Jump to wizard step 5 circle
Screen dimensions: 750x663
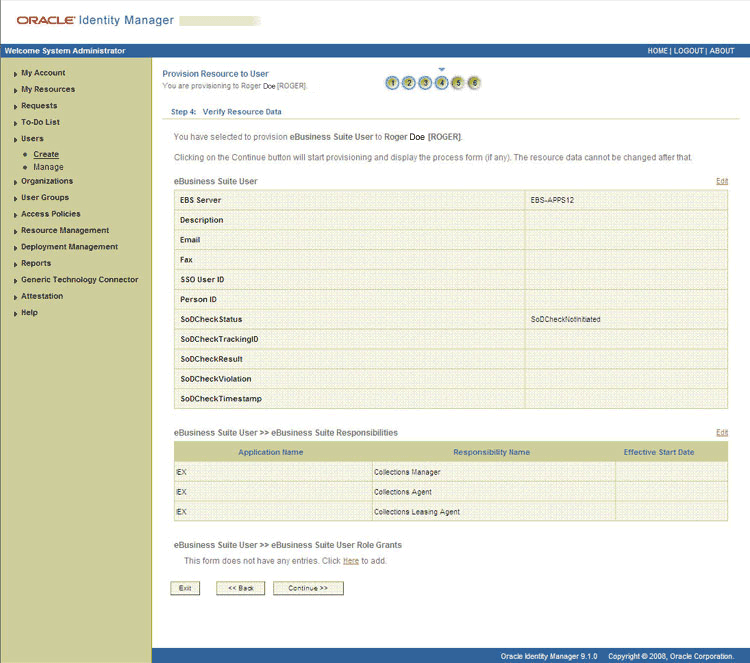pyautogui.click(x=458, y=83)
